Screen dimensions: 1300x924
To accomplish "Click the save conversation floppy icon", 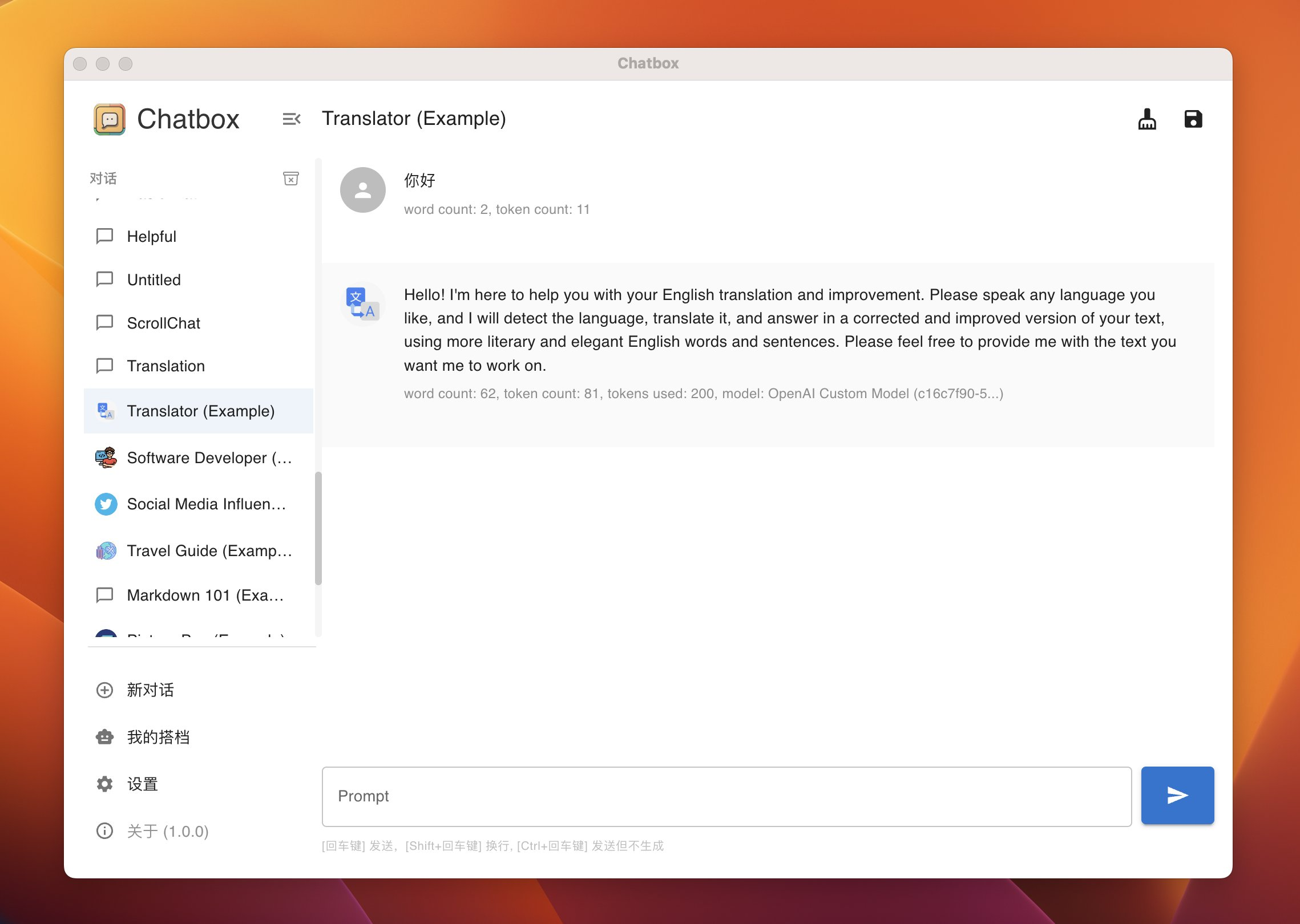I will (1193, 119).
